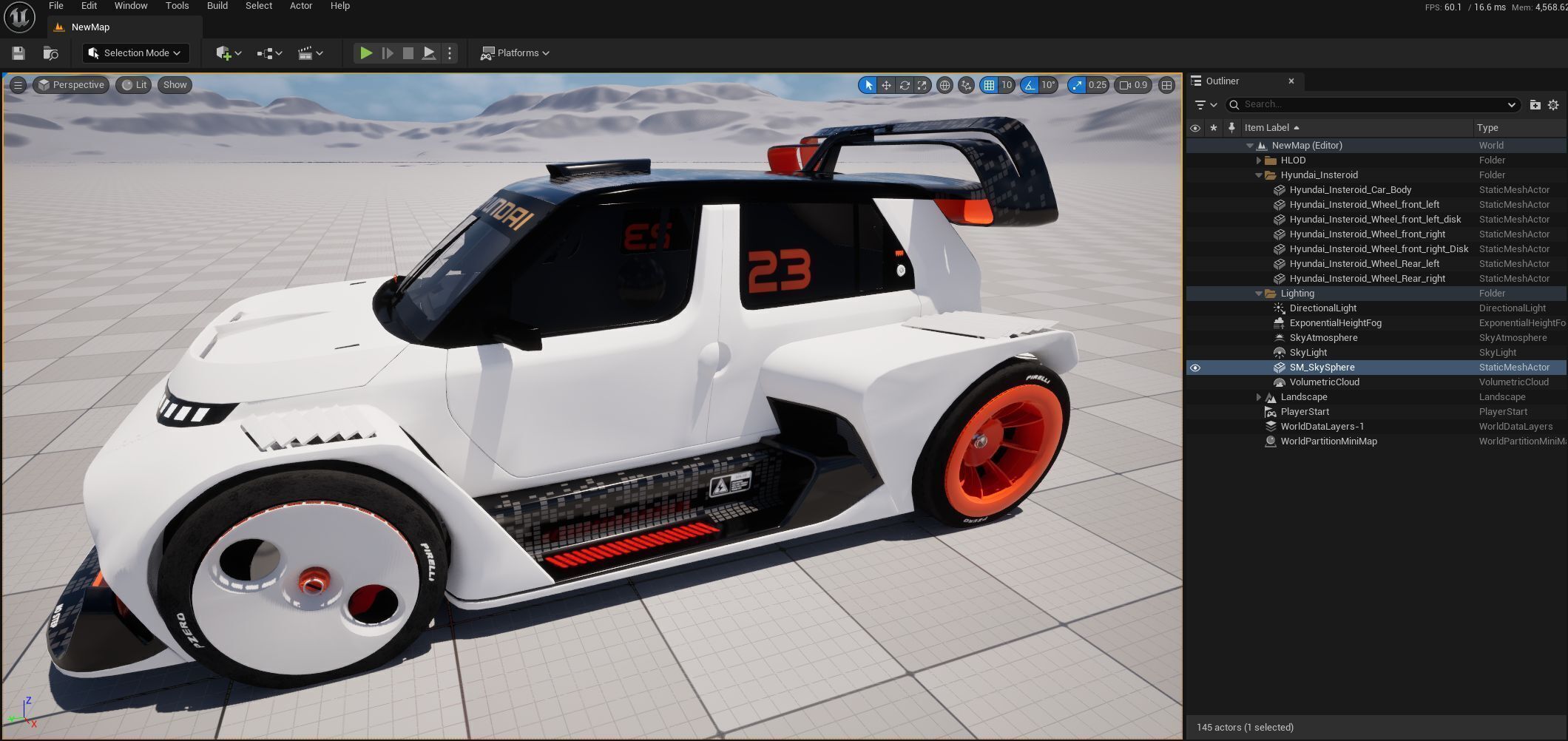
Task: Open the Outliner filter dropdown
Action: point(1206,105)
